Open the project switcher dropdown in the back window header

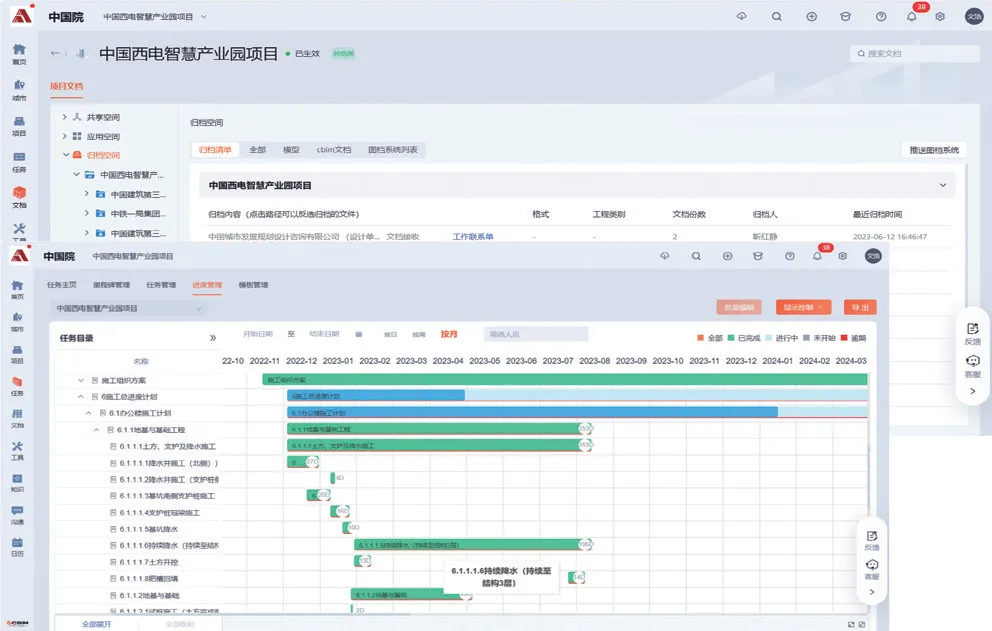coord(204,17)
